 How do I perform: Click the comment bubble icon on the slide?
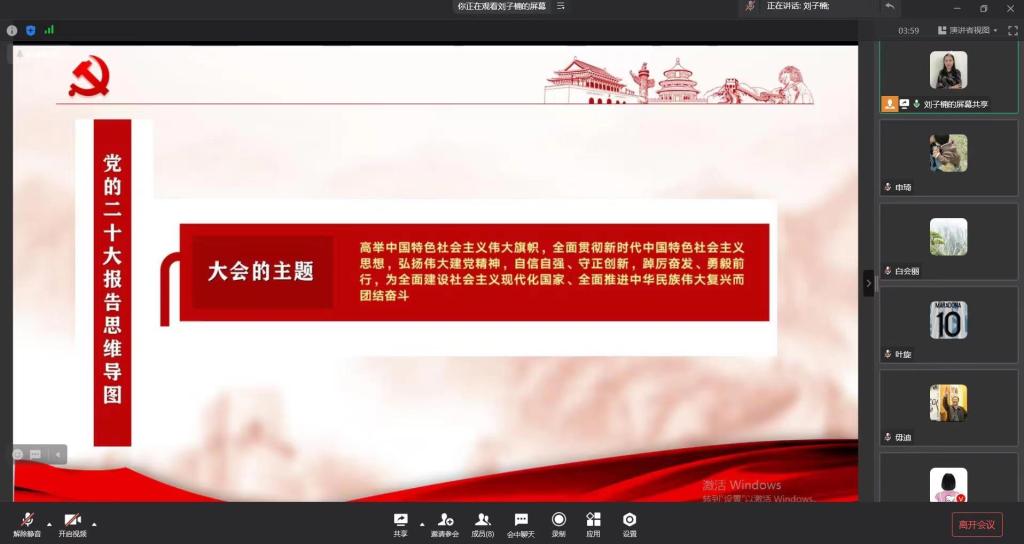click(35, 454)
